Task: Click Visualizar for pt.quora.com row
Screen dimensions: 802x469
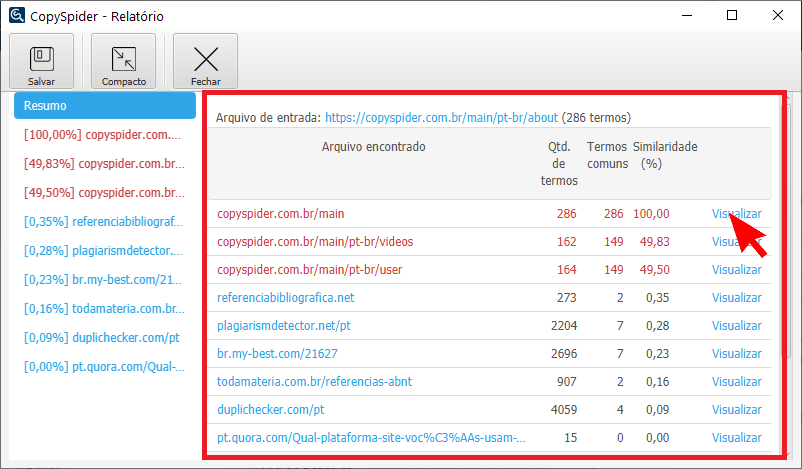Action: tap(737, 438)
